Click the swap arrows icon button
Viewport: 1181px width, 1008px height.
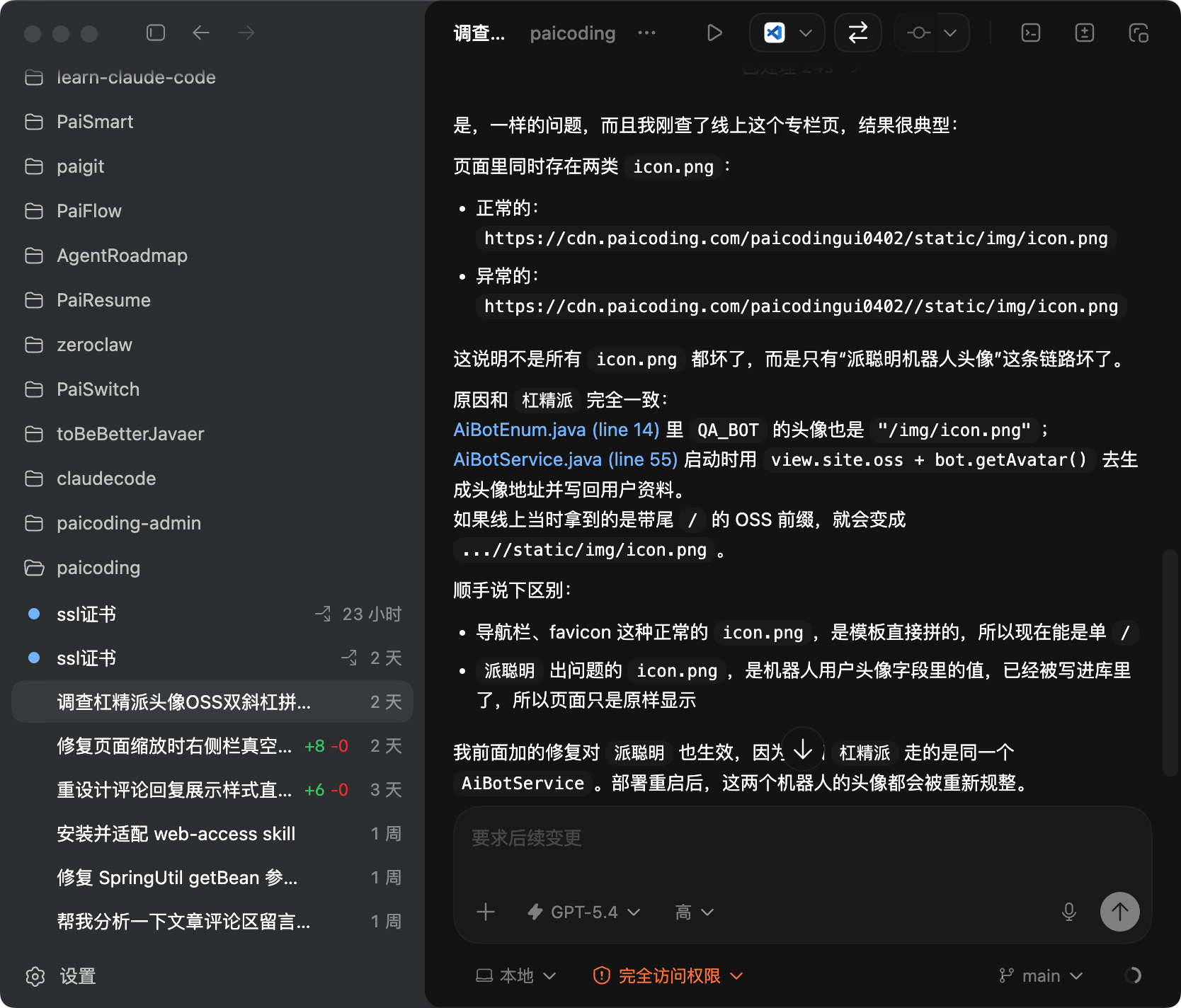coord(857,33)
